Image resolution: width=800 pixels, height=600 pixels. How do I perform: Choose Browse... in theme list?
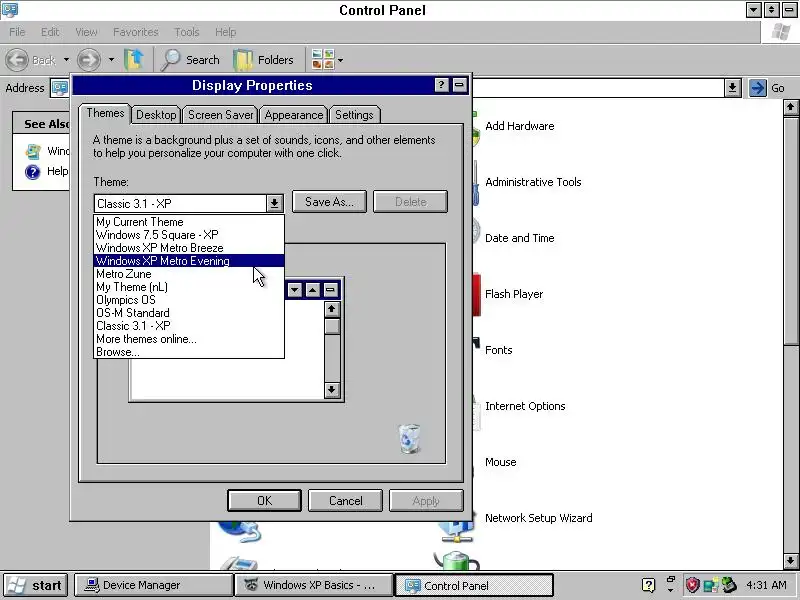[189, 352]
